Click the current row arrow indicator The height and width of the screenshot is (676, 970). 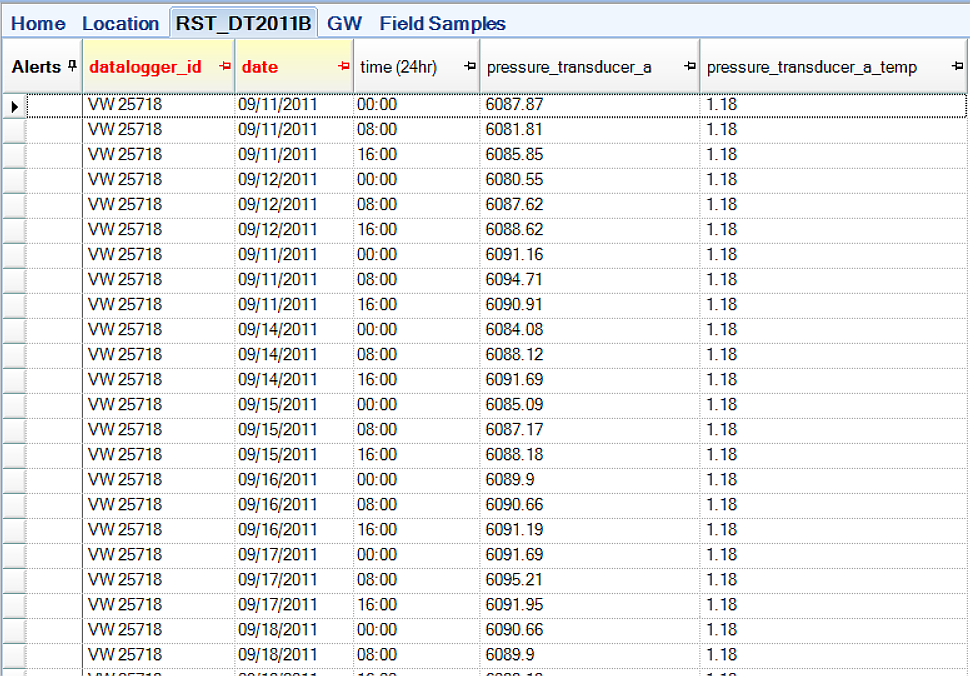pyautogui.click(x=14, y=105)
